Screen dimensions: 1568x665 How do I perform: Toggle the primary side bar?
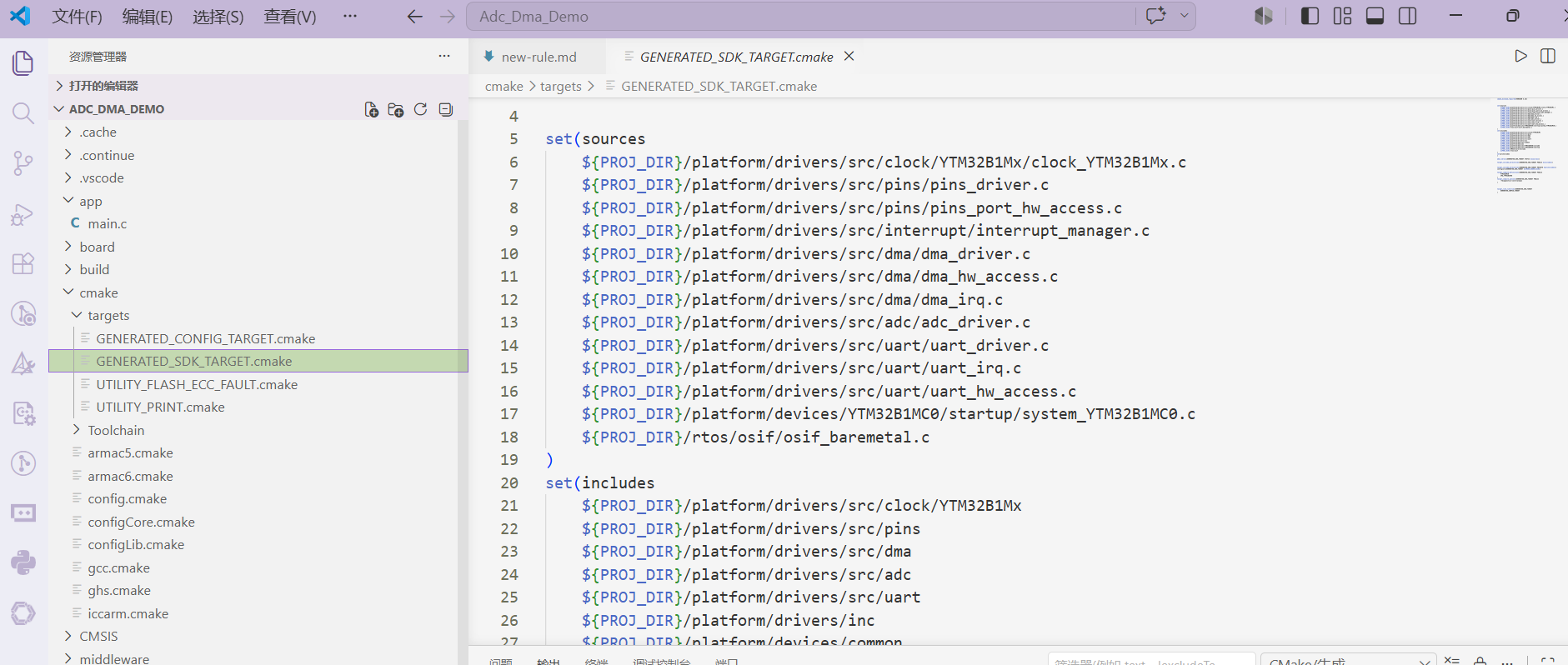pos(1310,16)
